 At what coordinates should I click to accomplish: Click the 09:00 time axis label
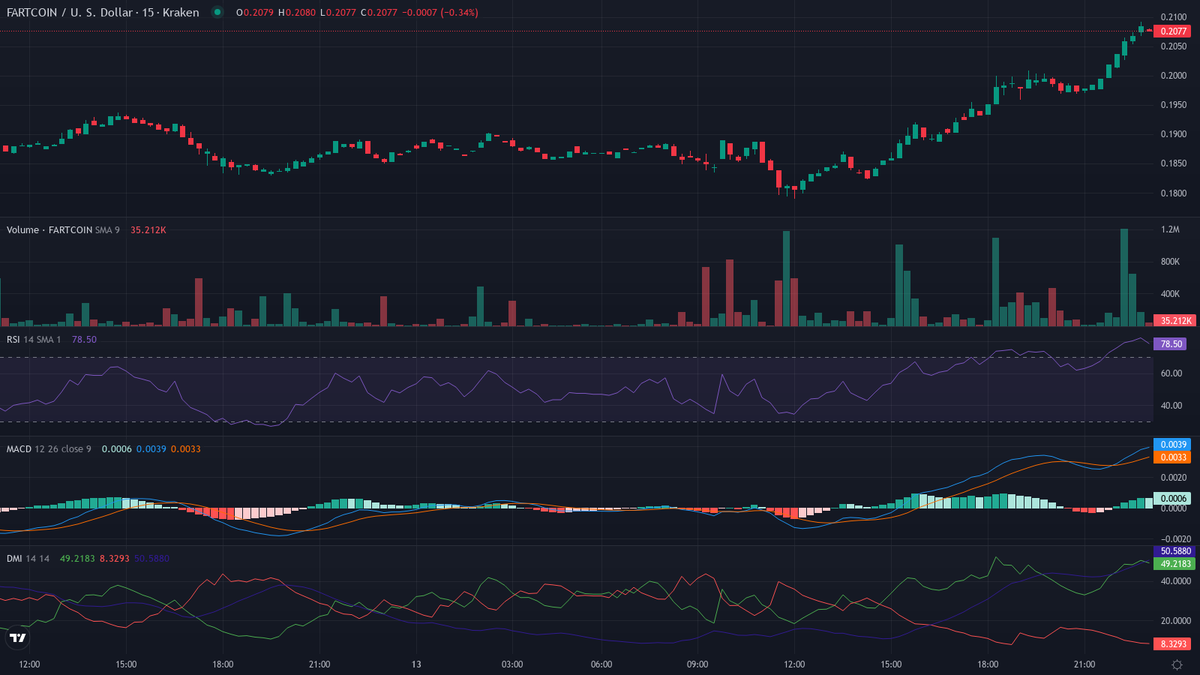pyautogui.click(x=698, y=664)
